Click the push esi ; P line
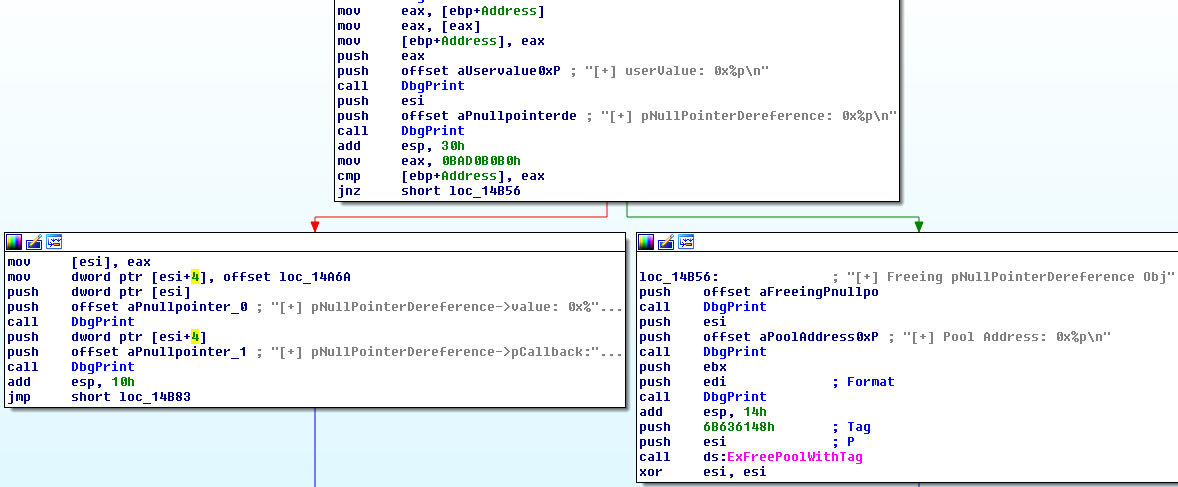The height and width of the screenshot is (487, 1178). click(747, 442)
